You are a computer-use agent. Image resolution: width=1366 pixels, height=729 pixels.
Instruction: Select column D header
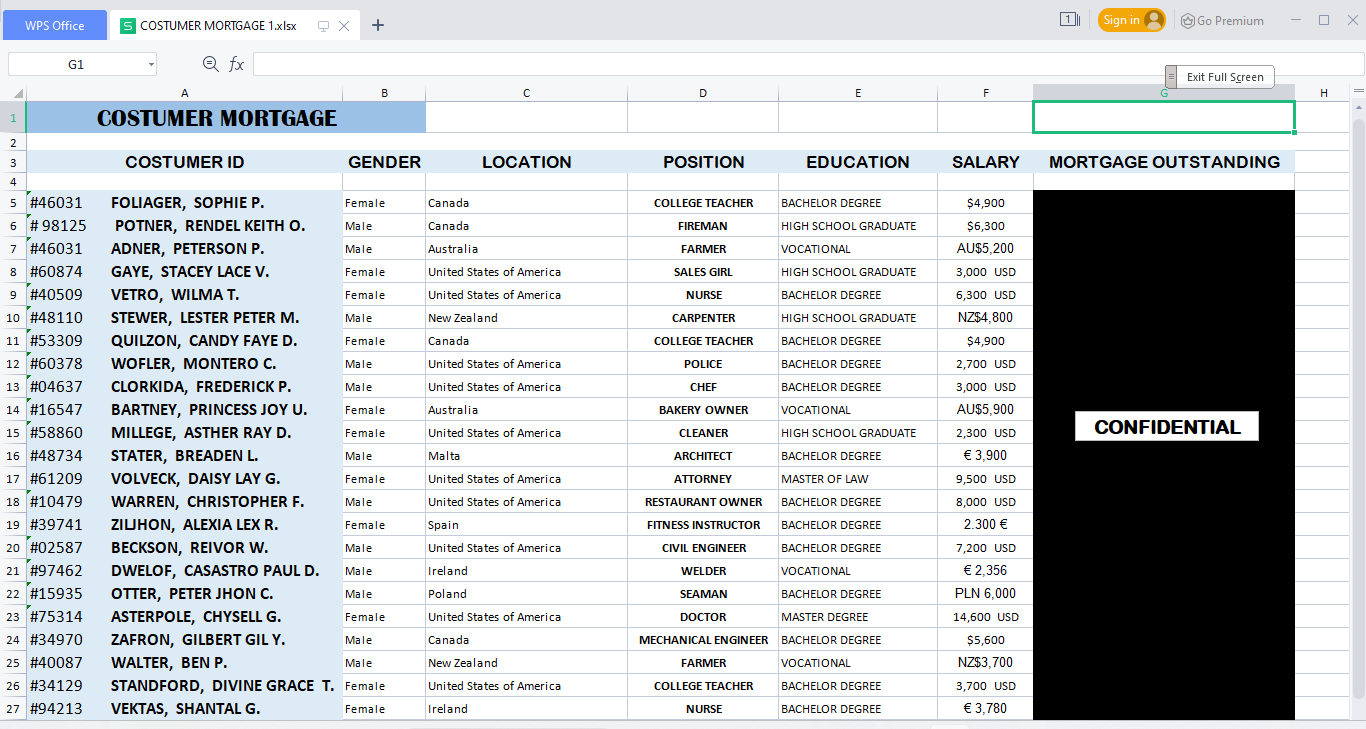point(703,93)
